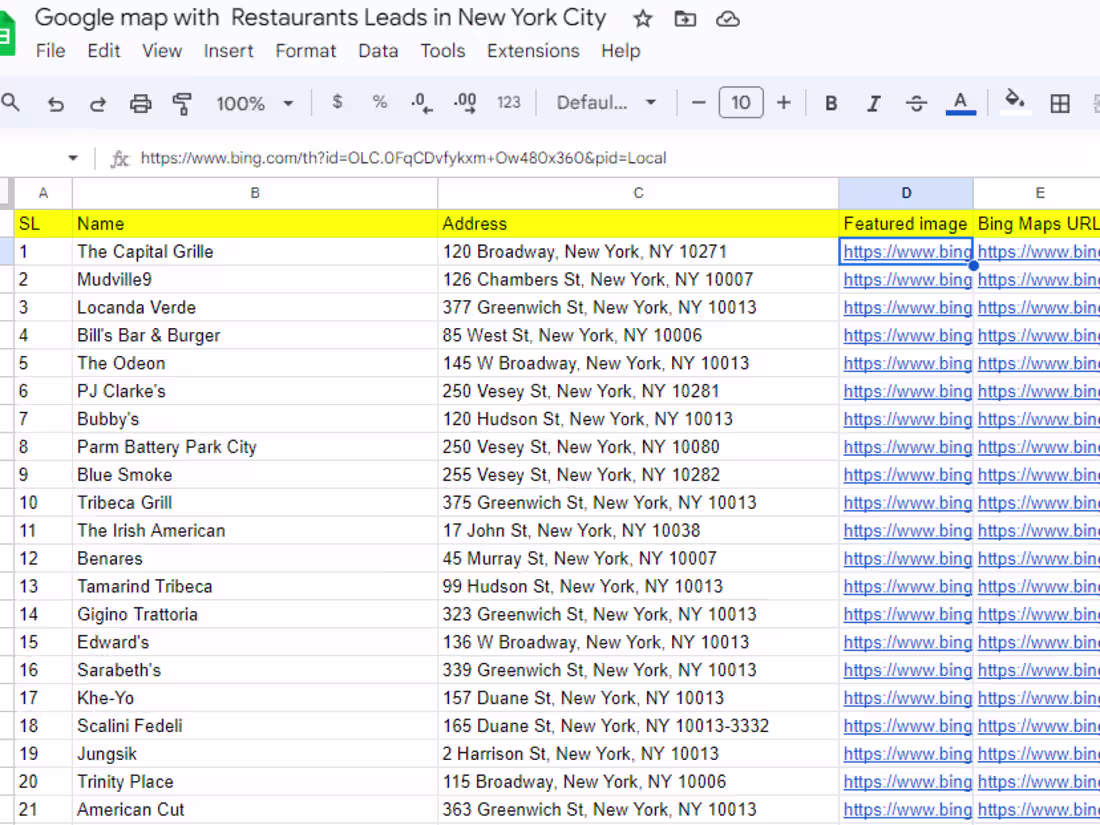The image size is (1100, 825).
Task: Decrease font size with the minus button
Action: 698,103
